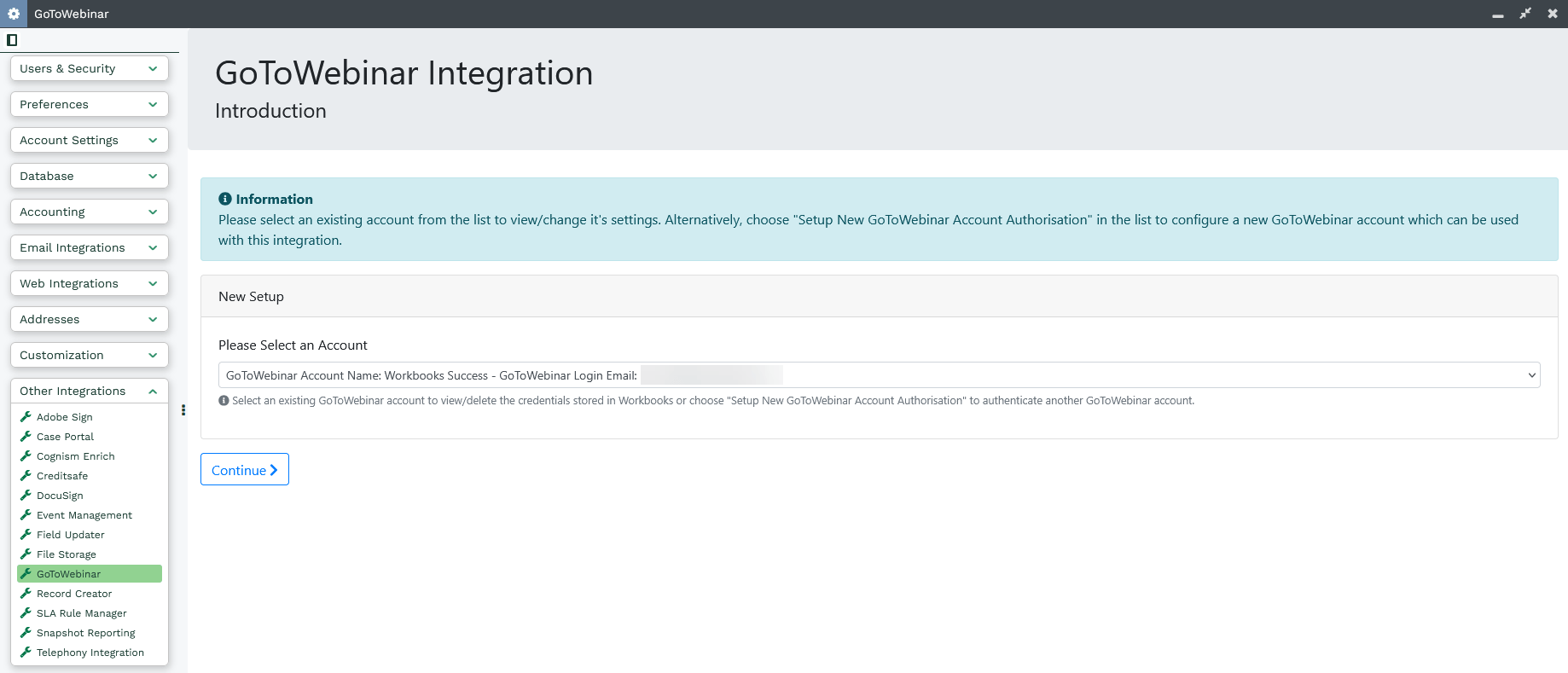
Task: Click the wrench icon next to File Storage
Action: click(26, 554)
